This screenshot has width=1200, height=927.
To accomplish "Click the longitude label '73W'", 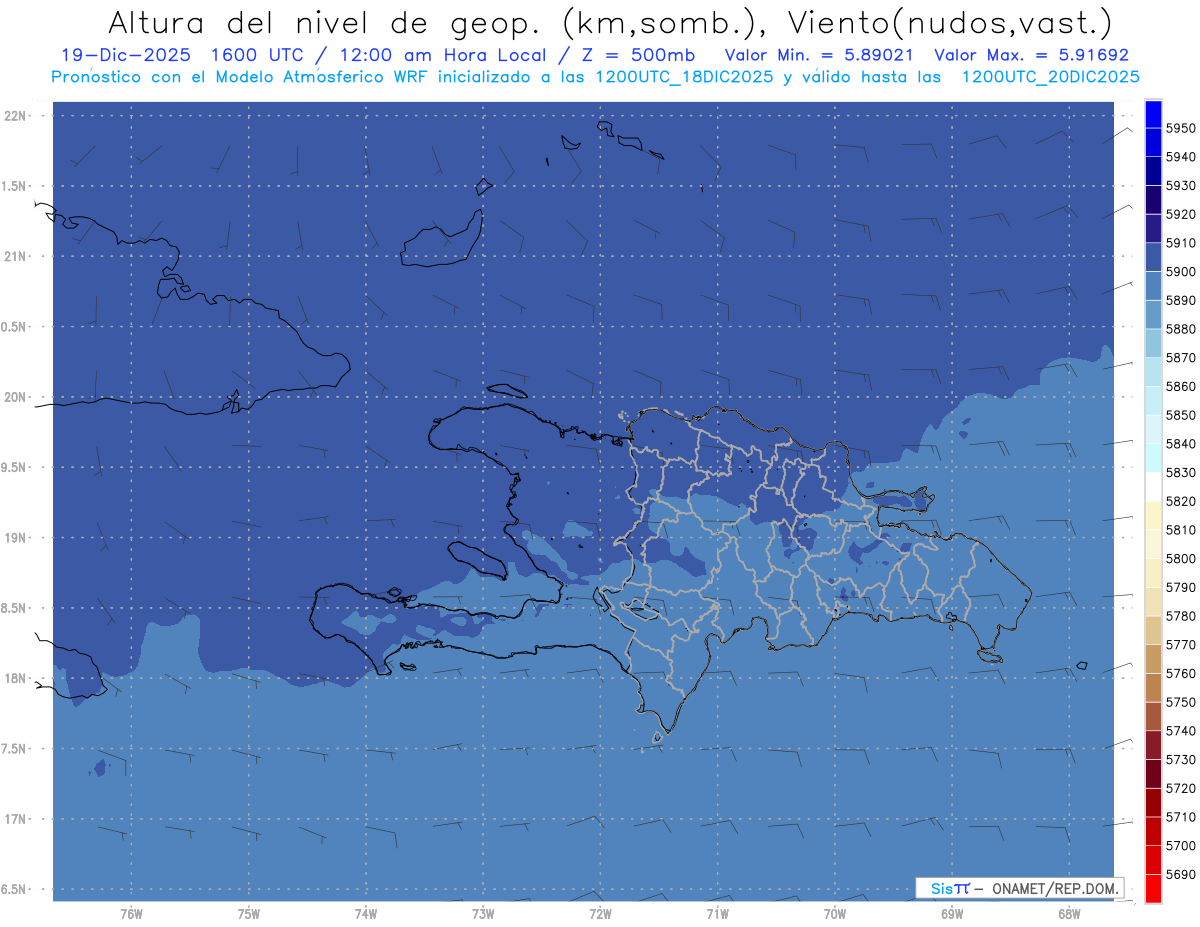I will (483, 914).
